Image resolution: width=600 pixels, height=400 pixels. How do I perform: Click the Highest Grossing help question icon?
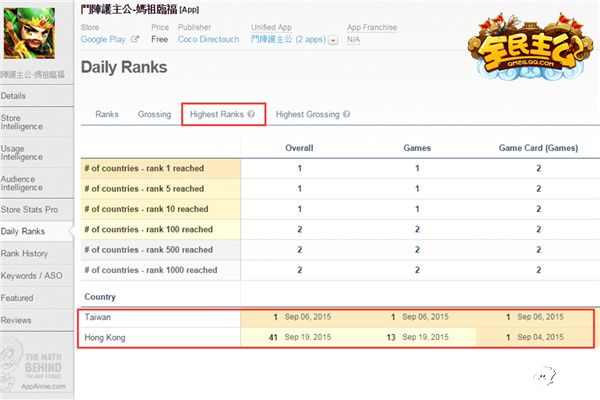click(346, 114)
